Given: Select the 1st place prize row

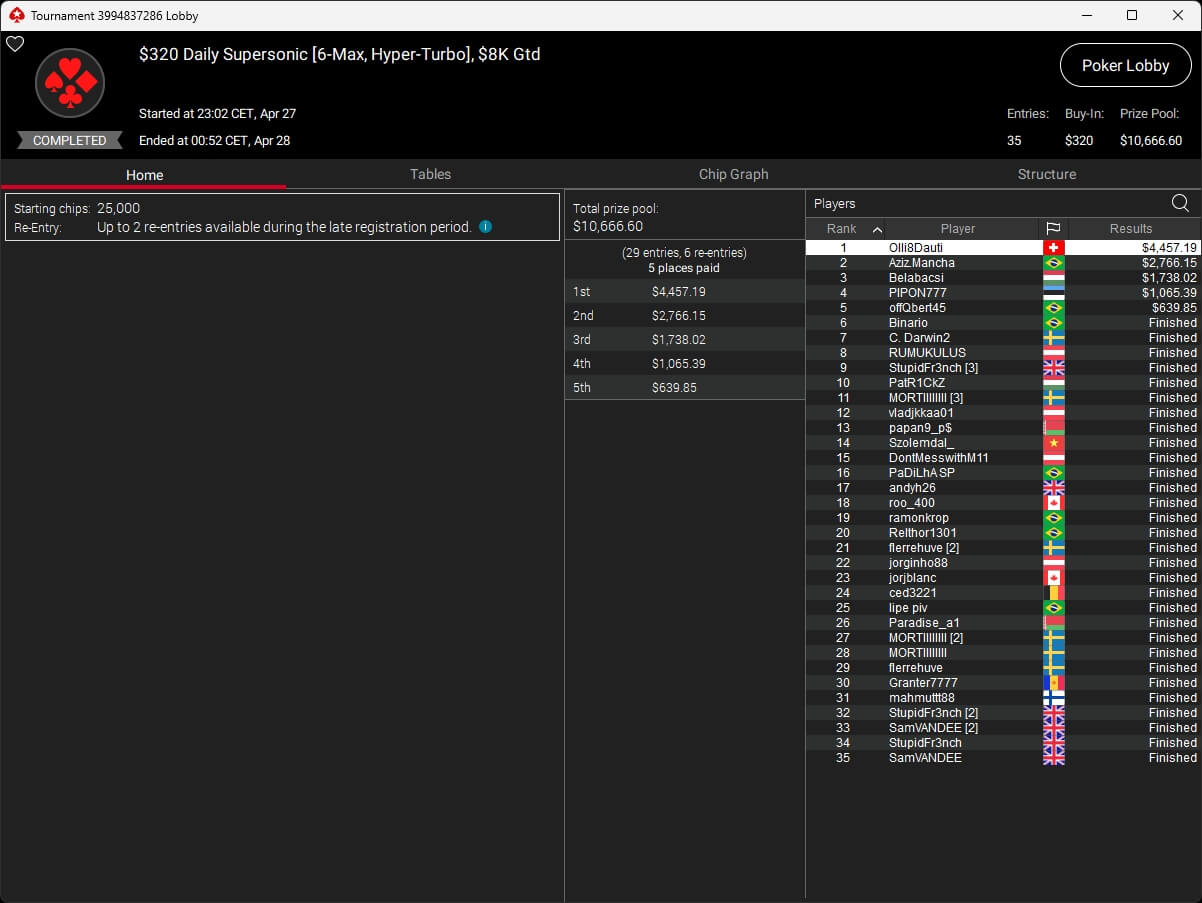Looking at the screenshot, I should click(684, 292).
